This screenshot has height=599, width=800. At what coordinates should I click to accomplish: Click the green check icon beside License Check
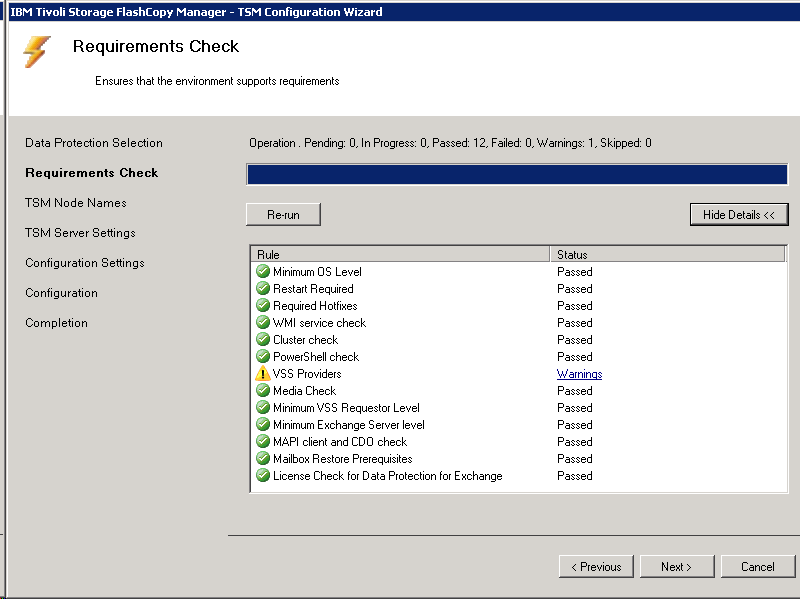pos(263,476)
